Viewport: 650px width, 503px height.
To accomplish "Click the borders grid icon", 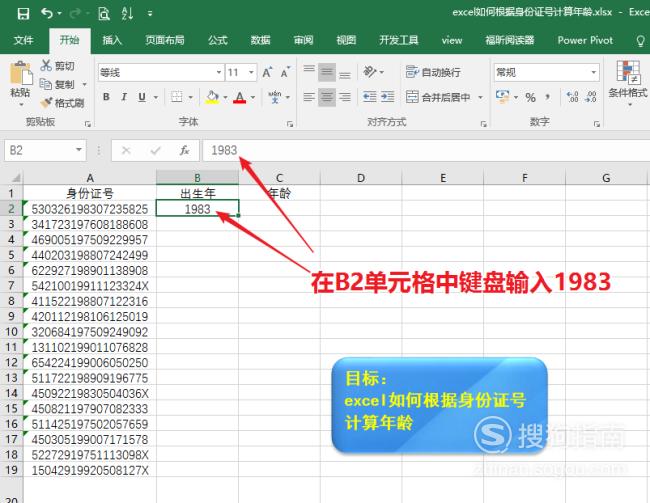I will tap(177, 97).
